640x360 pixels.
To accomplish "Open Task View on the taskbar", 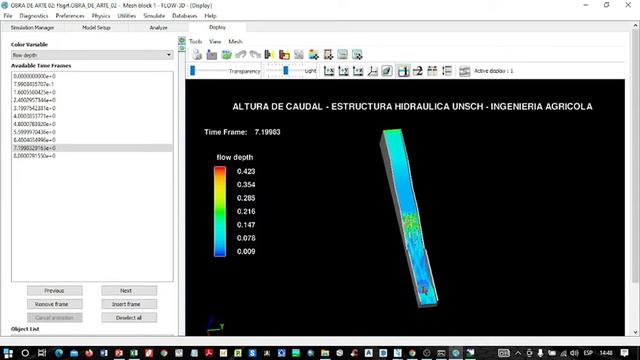I will [42, 353].
